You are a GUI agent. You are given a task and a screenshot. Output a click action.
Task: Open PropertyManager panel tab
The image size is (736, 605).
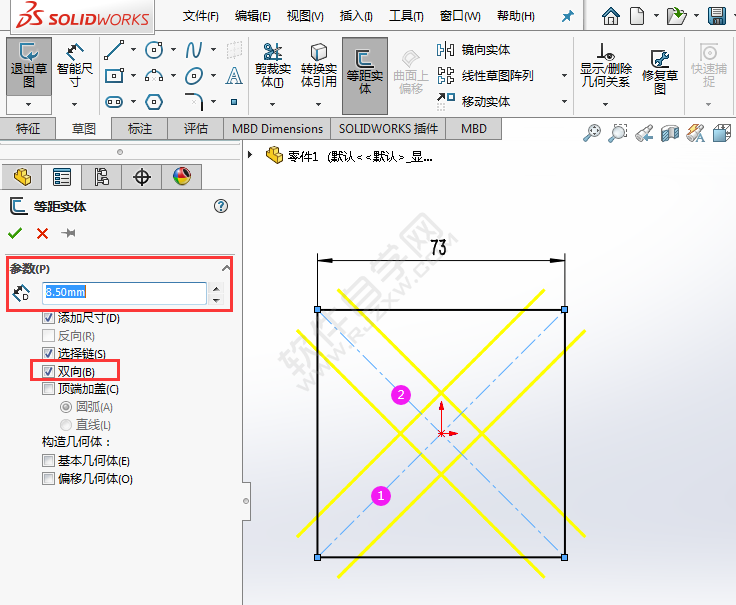[x=61, y=177]
